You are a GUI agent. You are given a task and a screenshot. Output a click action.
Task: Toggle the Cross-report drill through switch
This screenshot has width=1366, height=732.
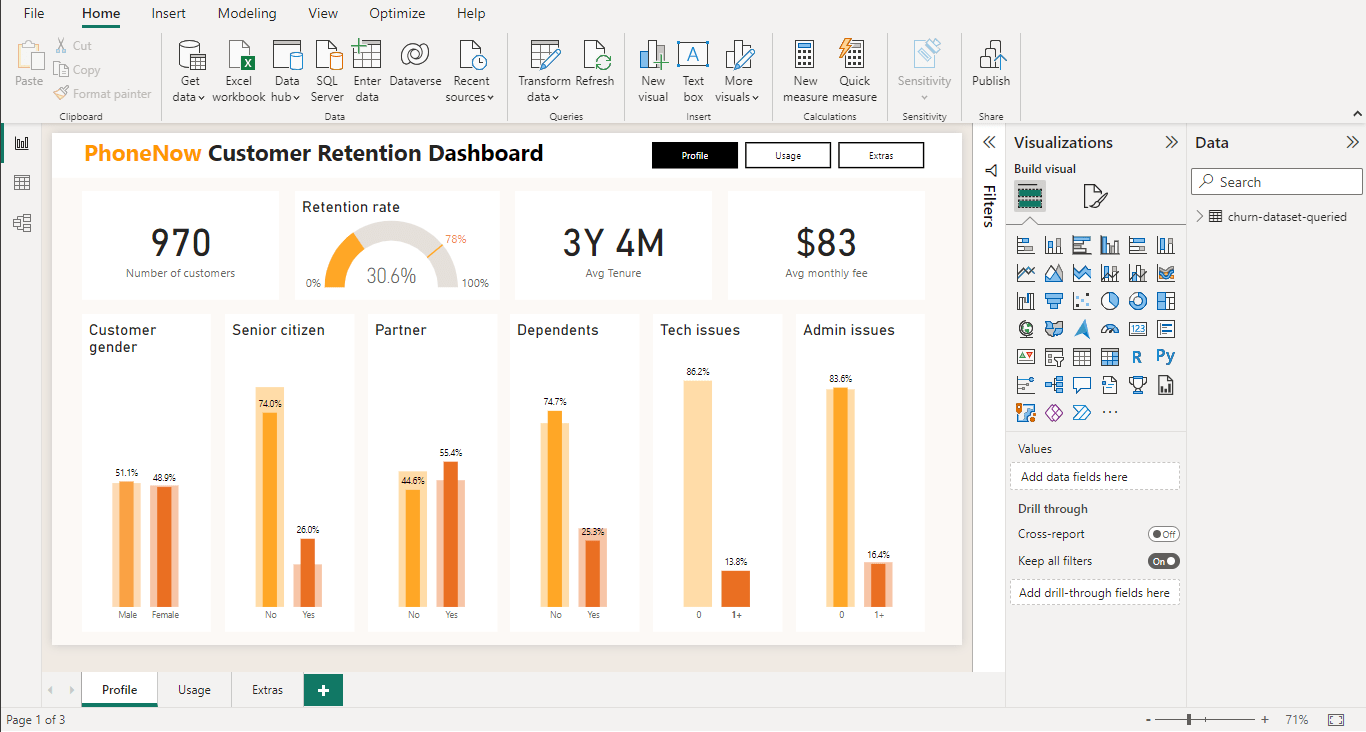(1163, 534)
